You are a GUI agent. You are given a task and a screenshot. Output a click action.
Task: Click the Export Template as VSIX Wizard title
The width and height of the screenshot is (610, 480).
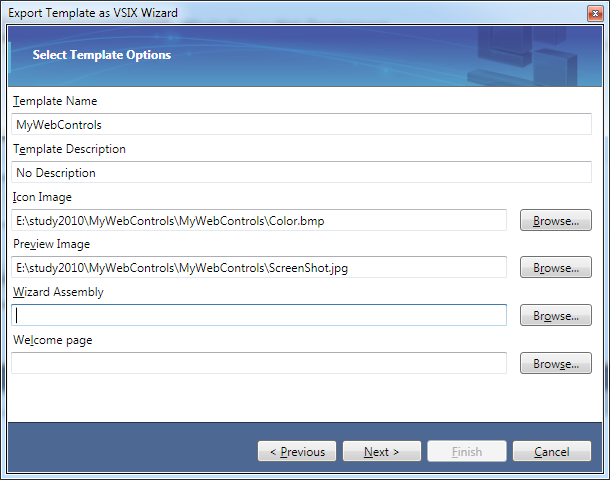click(x=93, y=13)
